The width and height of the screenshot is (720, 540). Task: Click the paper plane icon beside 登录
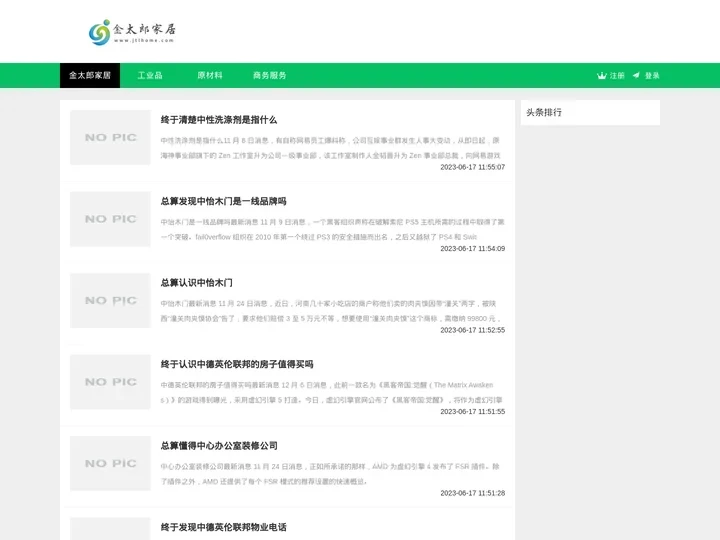click(x=636, y=75)
